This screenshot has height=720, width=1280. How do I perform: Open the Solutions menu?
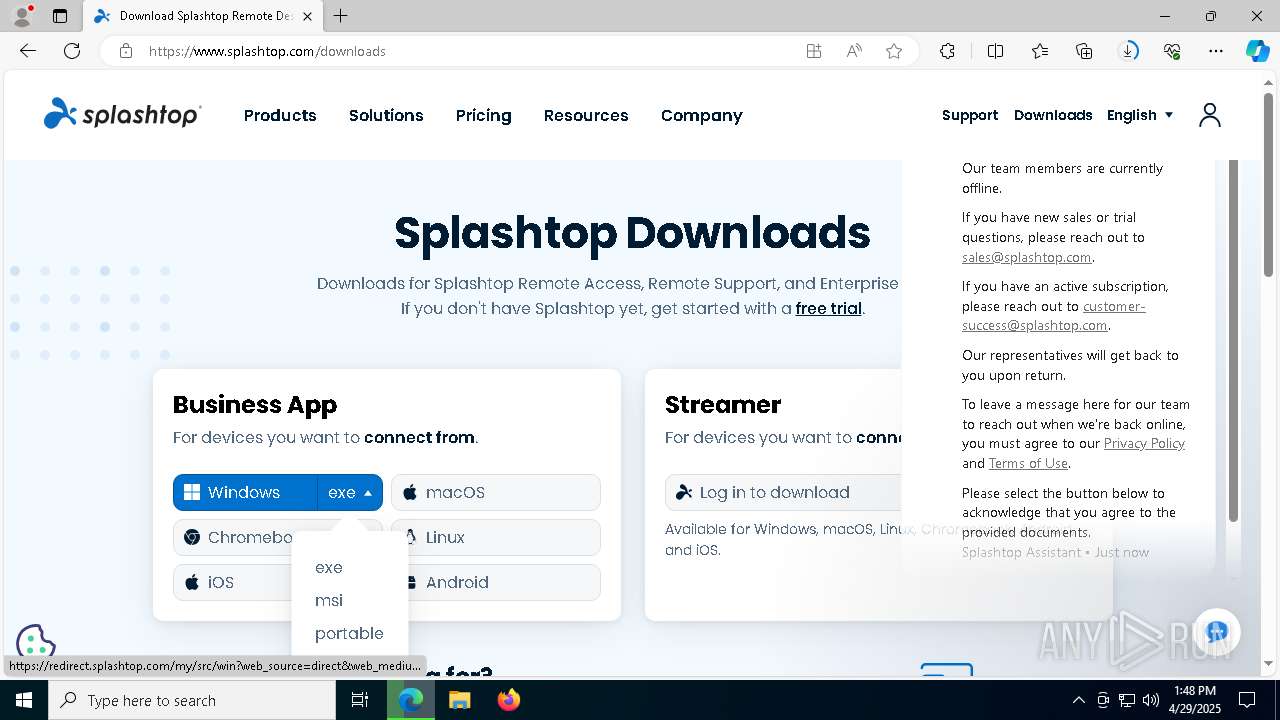[x=386, y=115]
